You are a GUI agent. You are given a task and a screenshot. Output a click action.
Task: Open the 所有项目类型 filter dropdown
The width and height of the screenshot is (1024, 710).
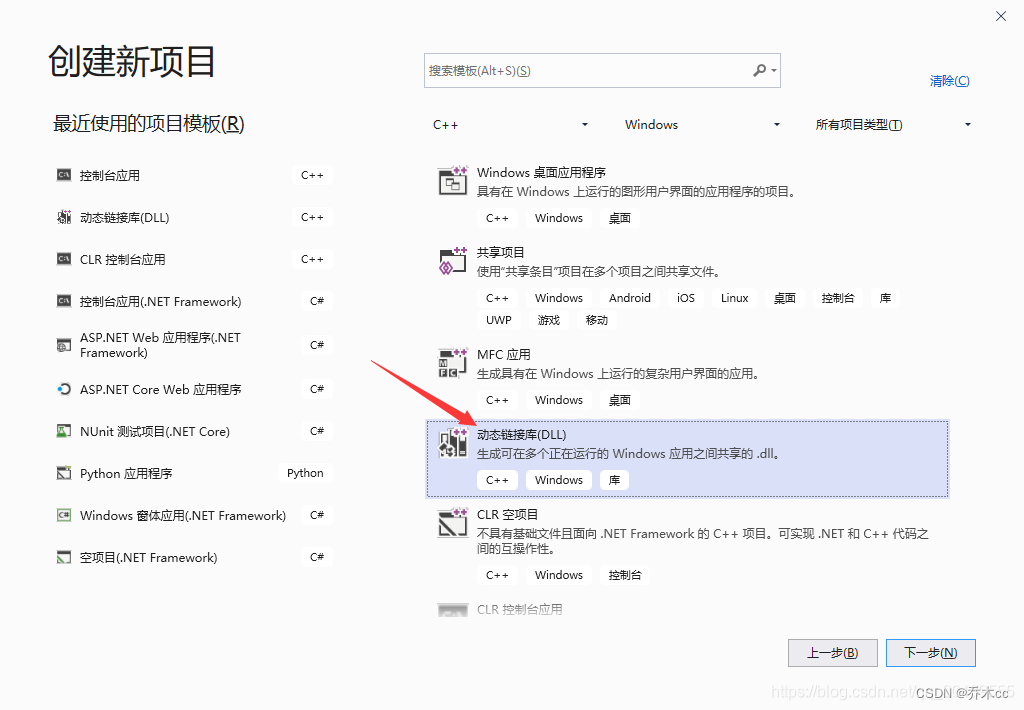click(x=893, y=125)
